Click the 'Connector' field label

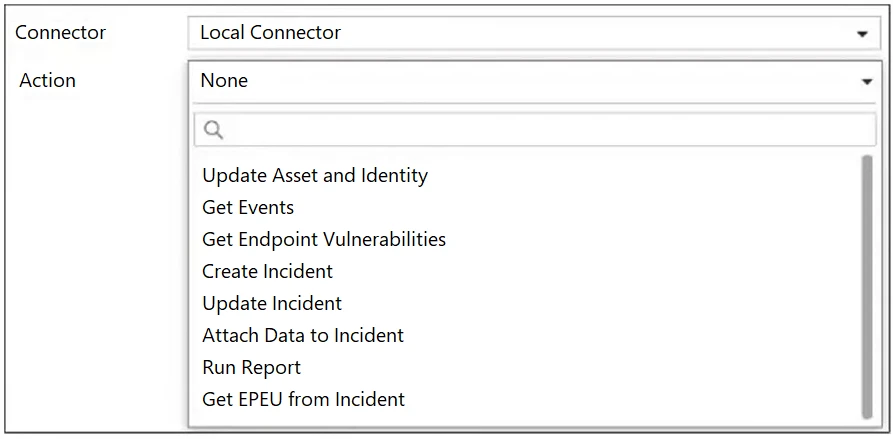(60, 33)
